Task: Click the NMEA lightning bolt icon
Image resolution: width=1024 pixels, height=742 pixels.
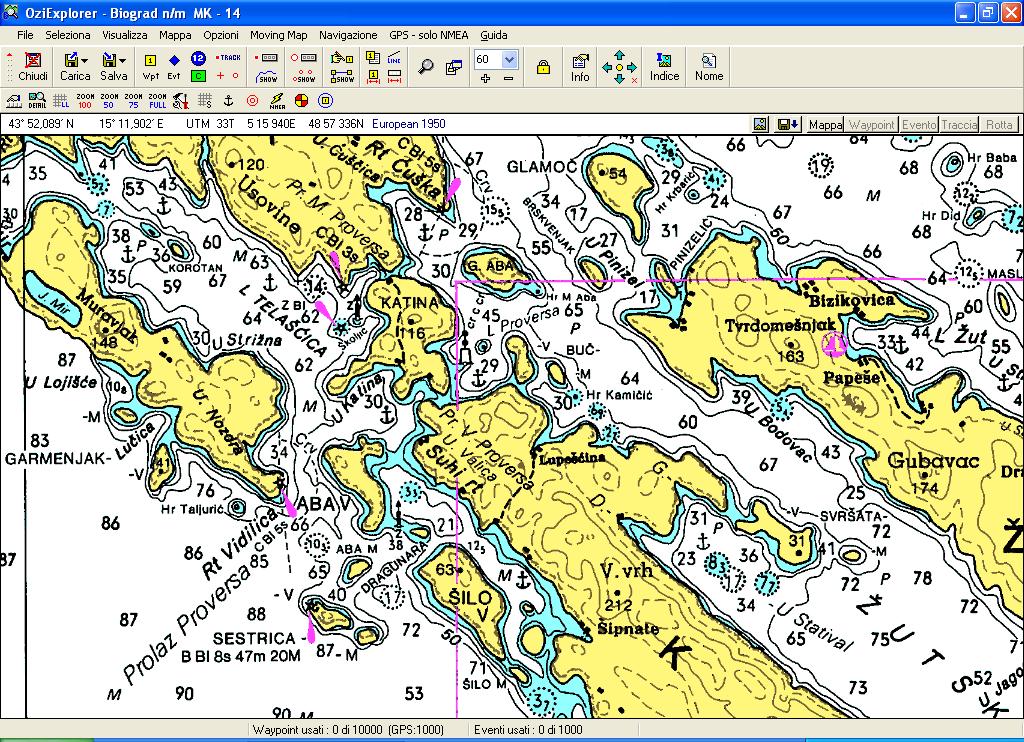Action: (x=277, y=101)
